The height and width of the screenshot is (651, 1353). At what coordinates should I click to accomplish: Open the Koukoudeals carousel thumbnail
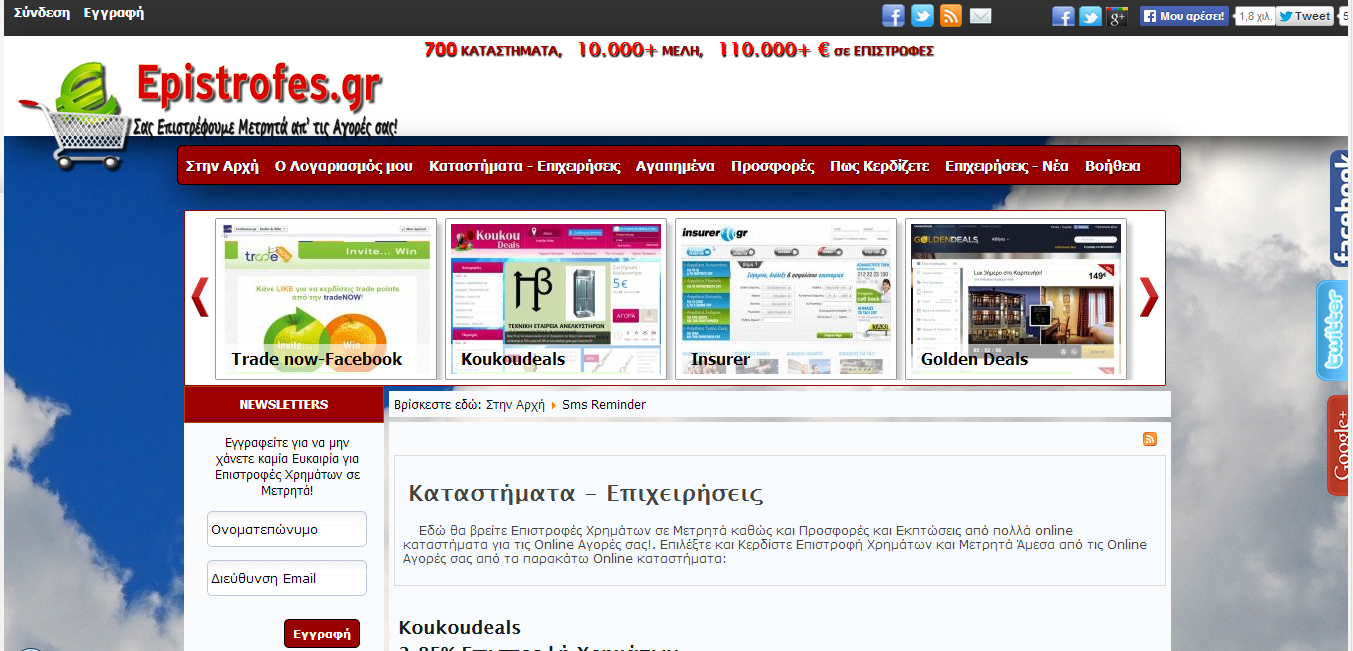coord(556,299)
